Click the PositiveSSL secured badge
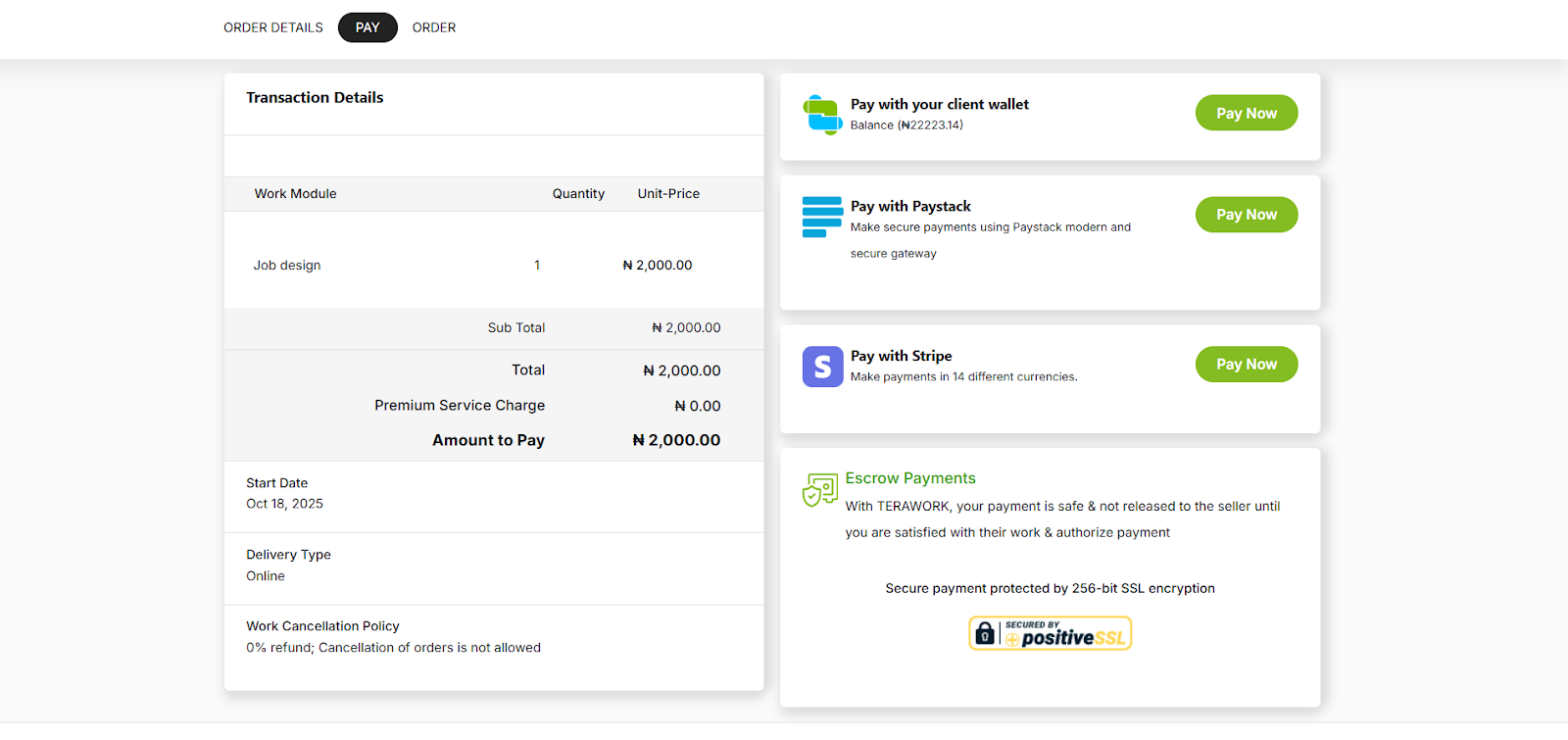1568x740 pixels. click(x=1050, y=633)
